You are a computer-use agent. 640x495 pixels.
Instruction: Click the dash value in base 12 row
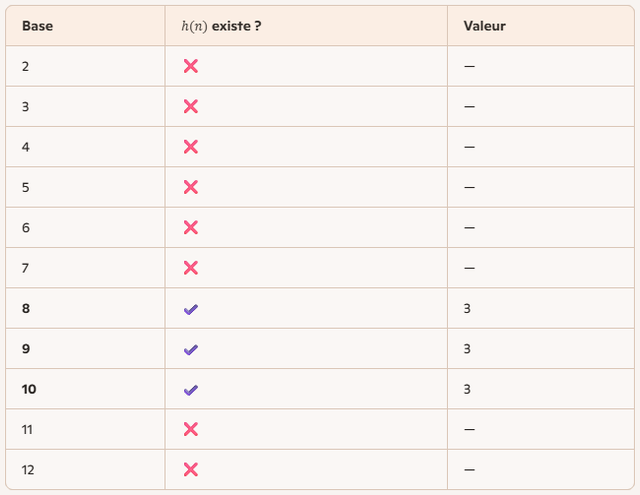[469, 470]
